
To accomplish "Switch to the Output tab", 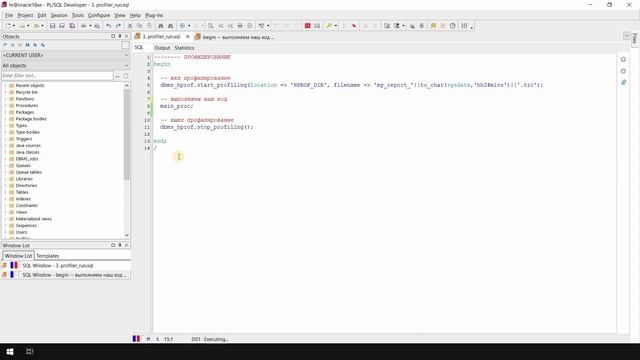I will [x=162, y=48].
